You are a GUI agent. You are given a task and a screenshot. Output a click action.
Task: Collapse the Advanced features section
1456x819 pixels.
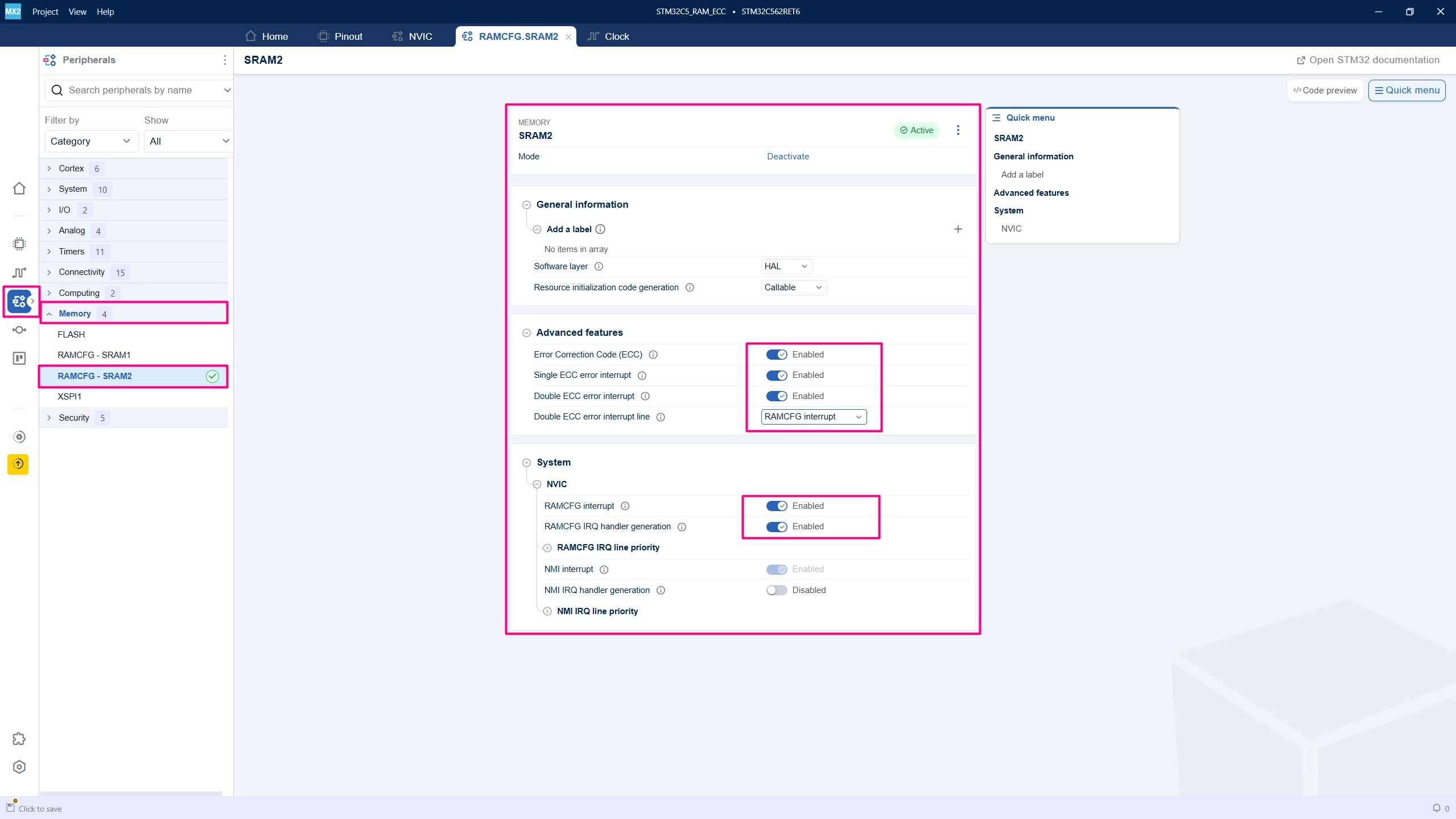tap(526, 333)
